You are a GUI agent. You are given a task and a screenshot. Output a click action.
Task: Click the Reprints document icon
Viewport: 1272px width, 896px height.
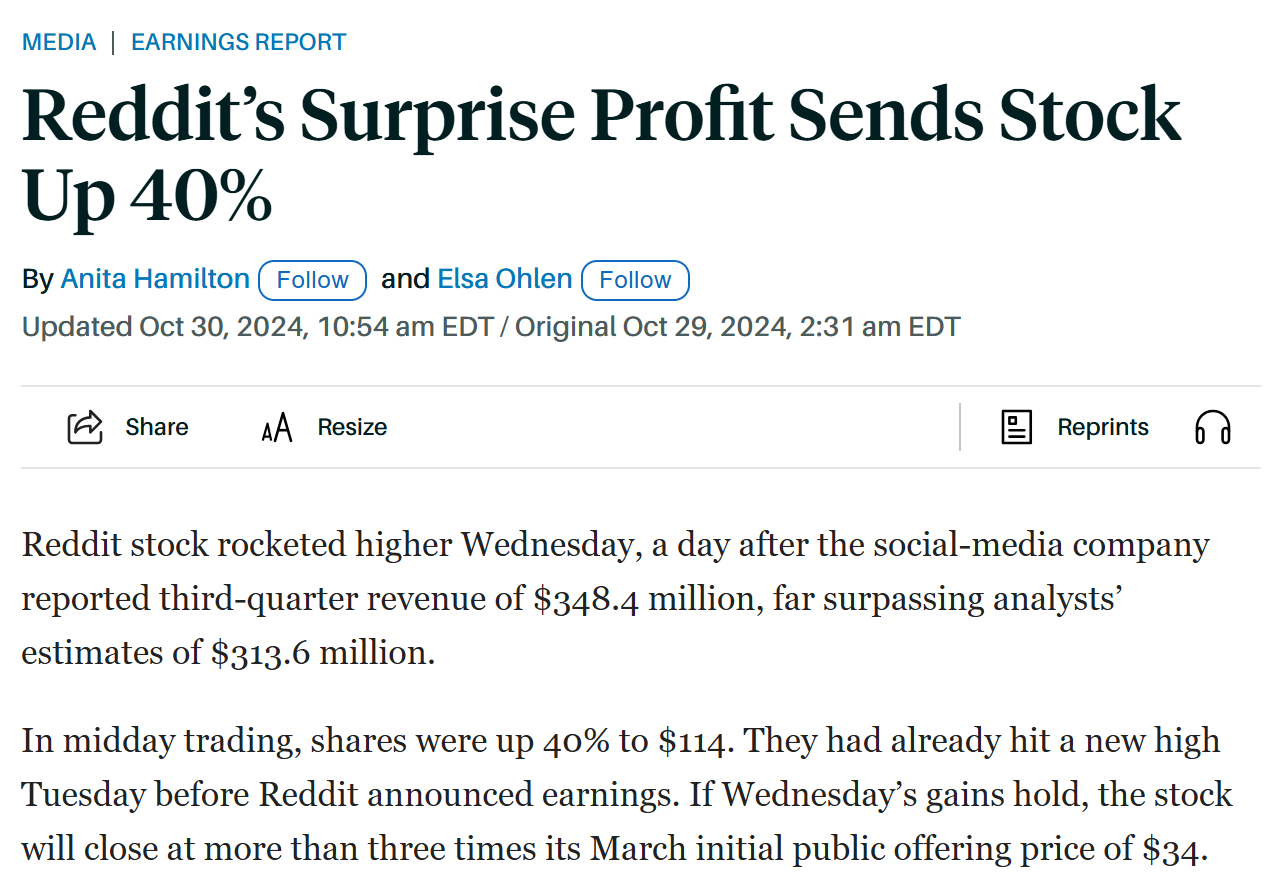coord(1016,427)
